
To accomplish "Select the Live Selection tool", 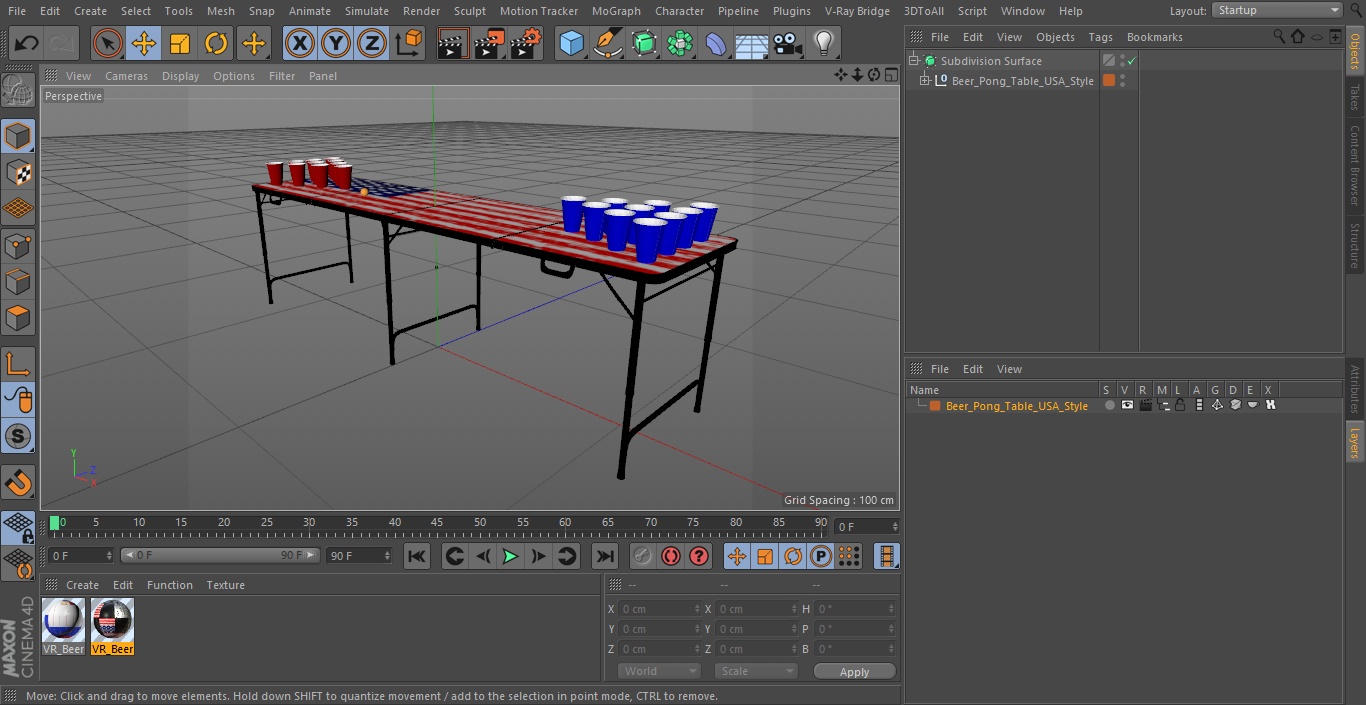I will point(107,43).
